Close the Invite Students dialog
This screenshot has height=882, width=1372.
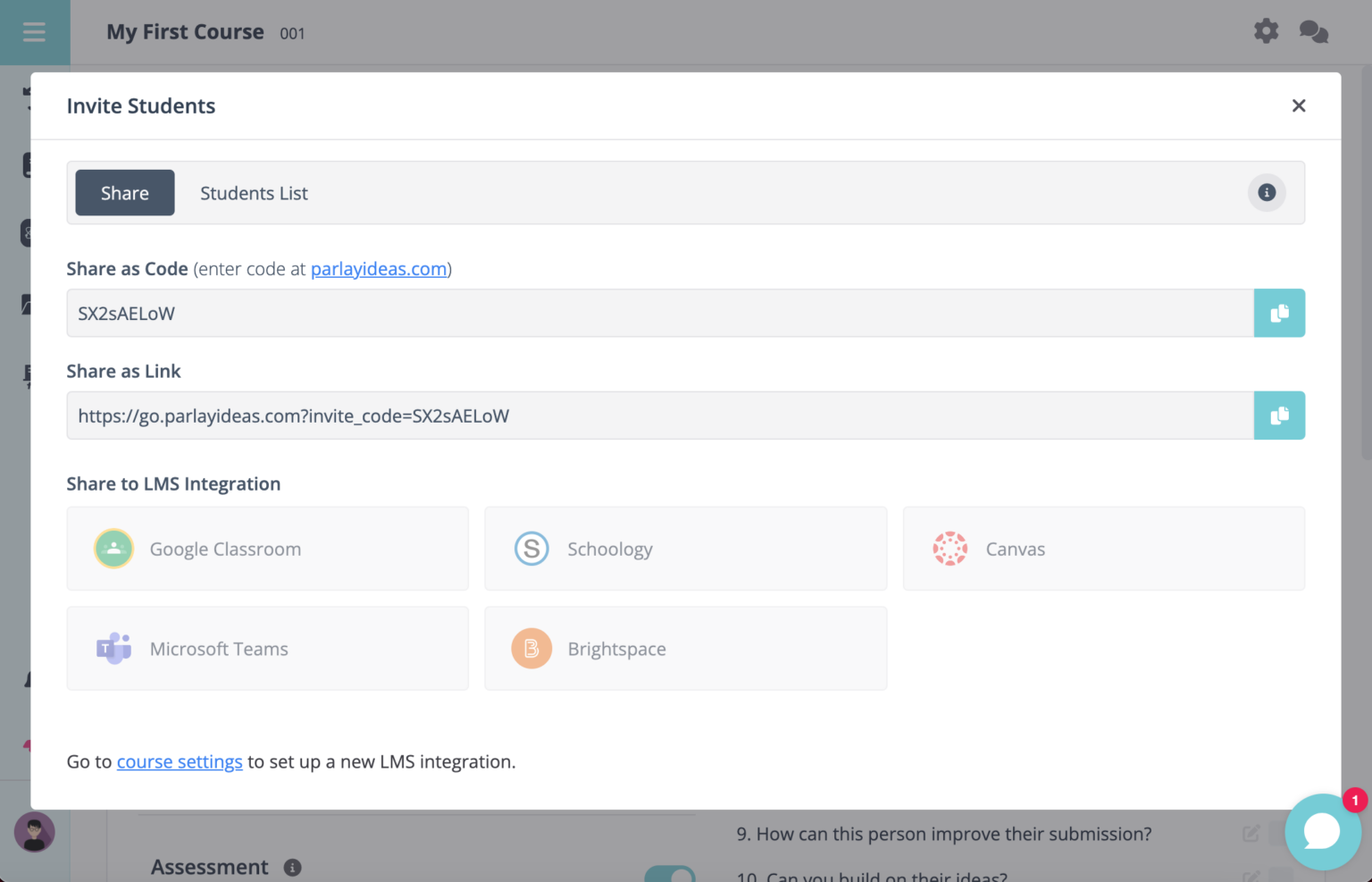click(x=1298, y=106)
